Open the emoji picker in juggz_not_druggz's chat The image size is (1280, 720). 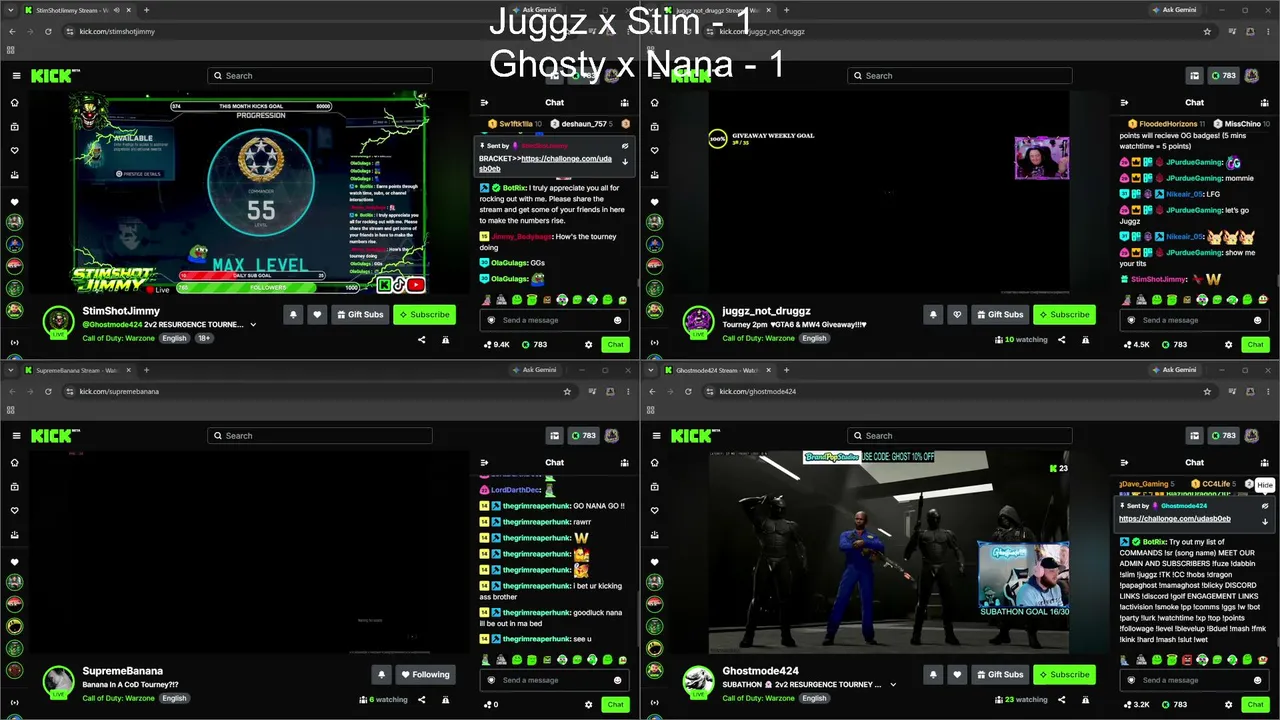1257,320
